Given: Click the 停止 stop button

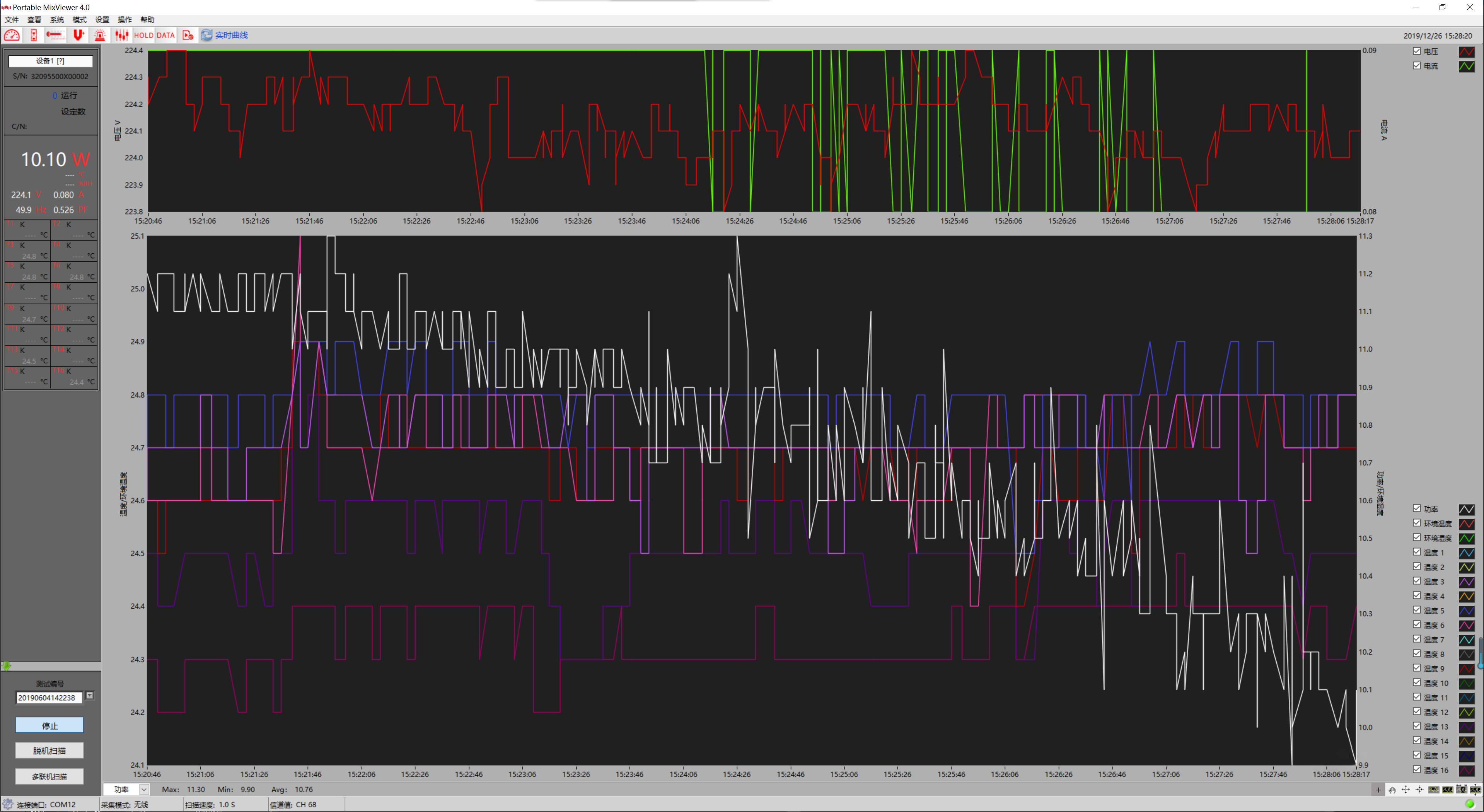Looking at the screenshot, I should click(49, 725).
